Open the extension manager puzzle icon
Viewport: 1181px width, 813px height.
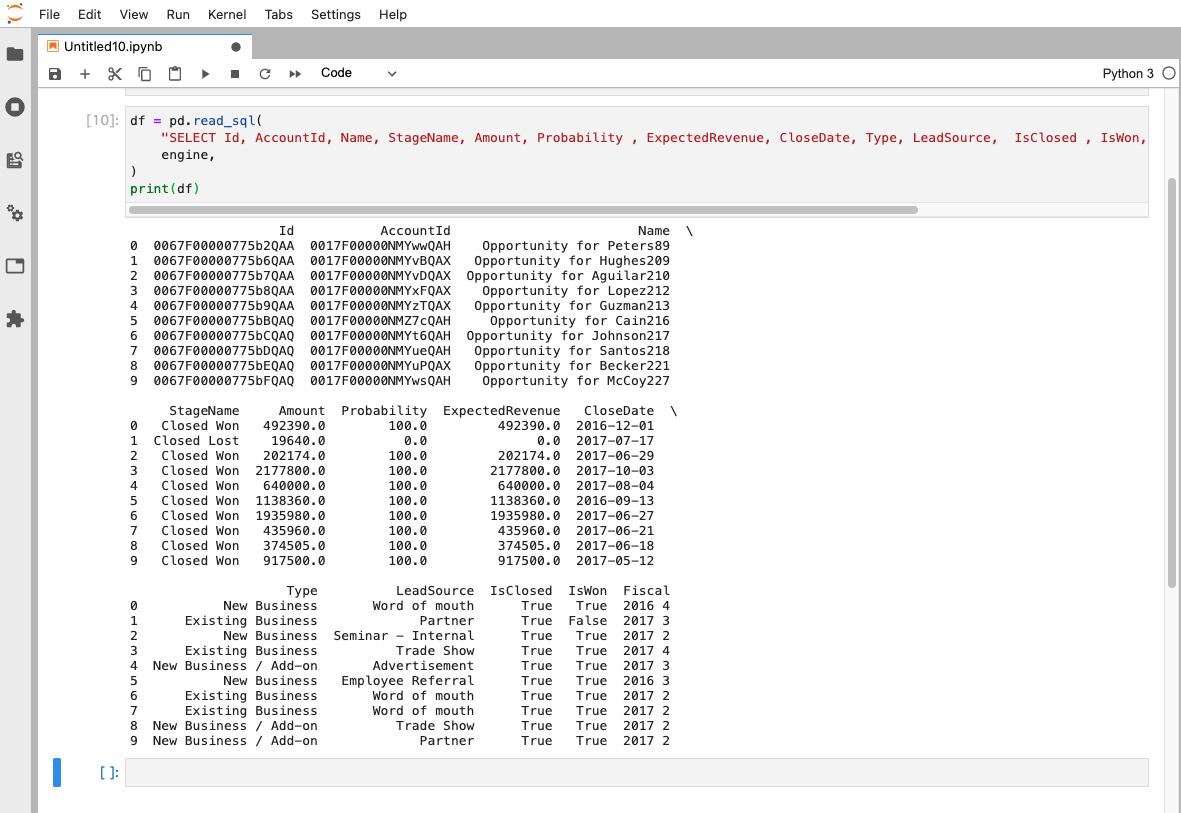(15, 319)
